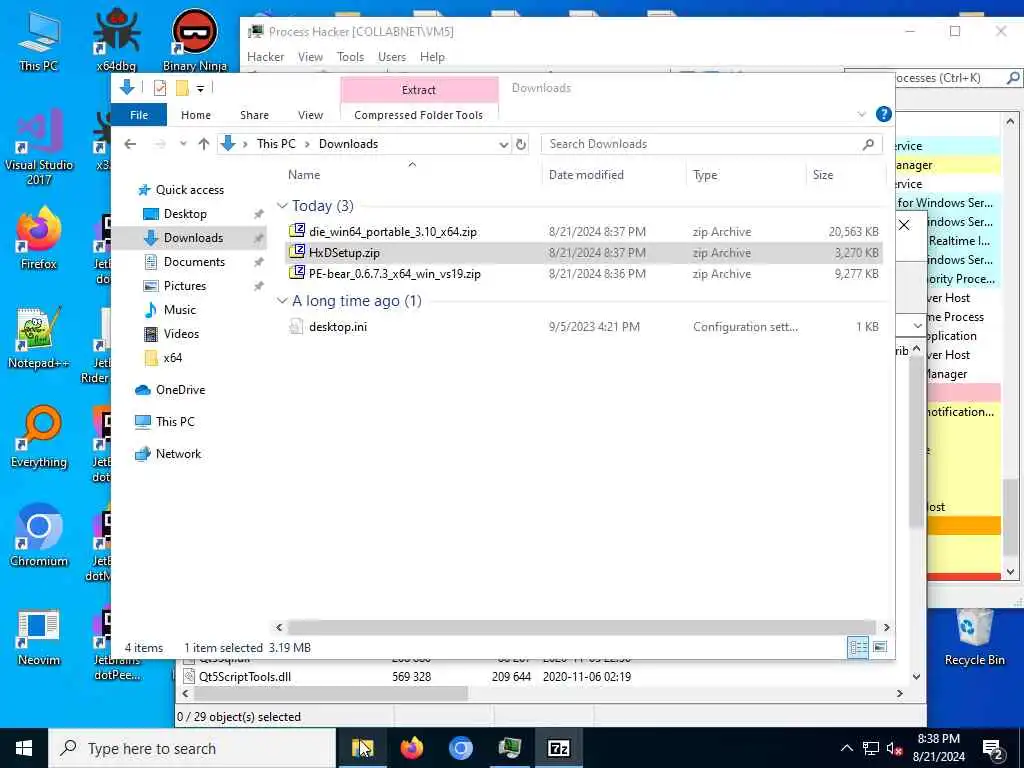The width and height of the screenshot is (1024, 768).
Task: Click Explorer help question mark icon
Action: 884,114
